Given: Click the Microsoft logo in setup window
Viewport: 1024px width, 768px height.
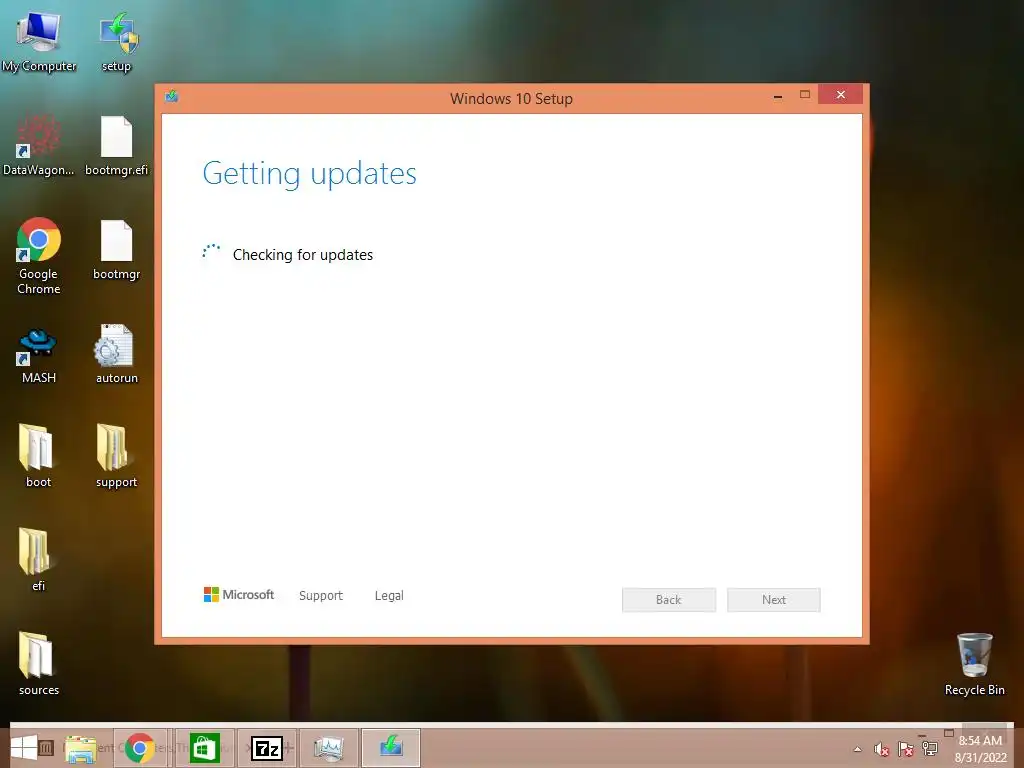Looking at the screenshot, I should [239, 595].
